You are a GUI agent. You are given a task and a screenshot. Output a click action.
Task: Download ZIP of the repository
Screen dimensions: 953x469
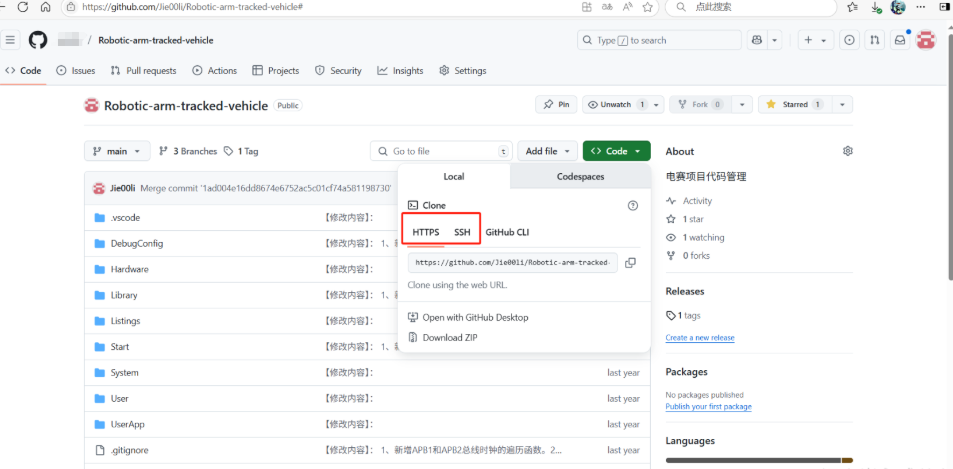pyautogui.click(x=443, y=337)
